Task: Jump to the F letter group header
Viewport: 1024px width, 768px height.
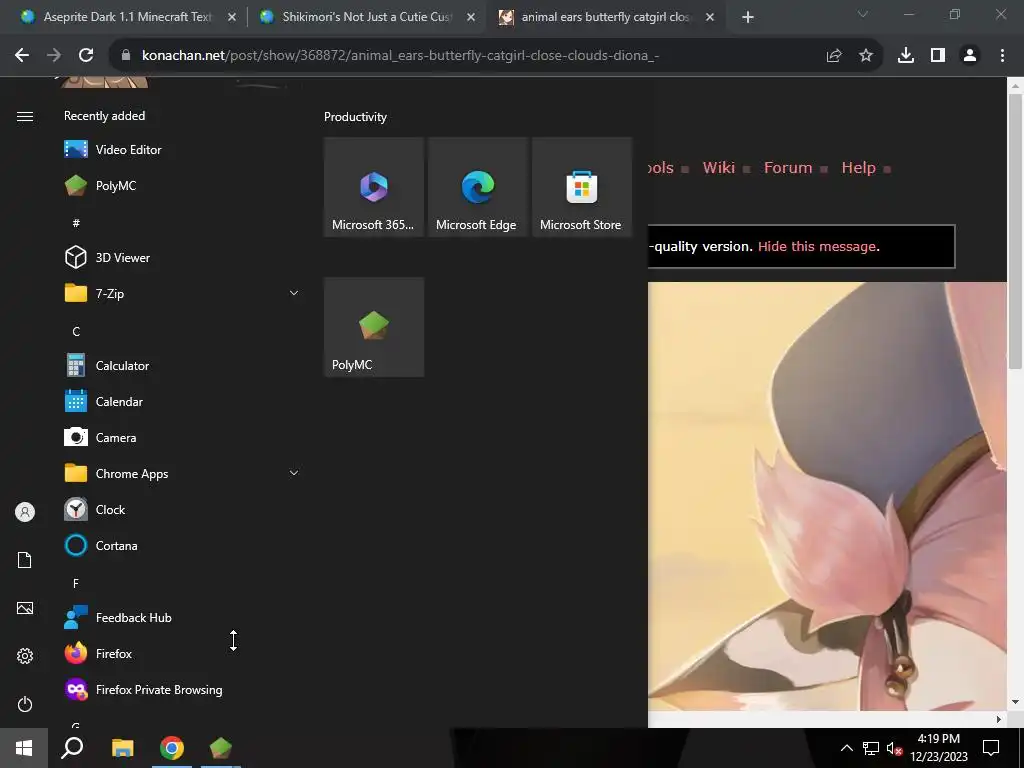Action: (x=76, y=583)
